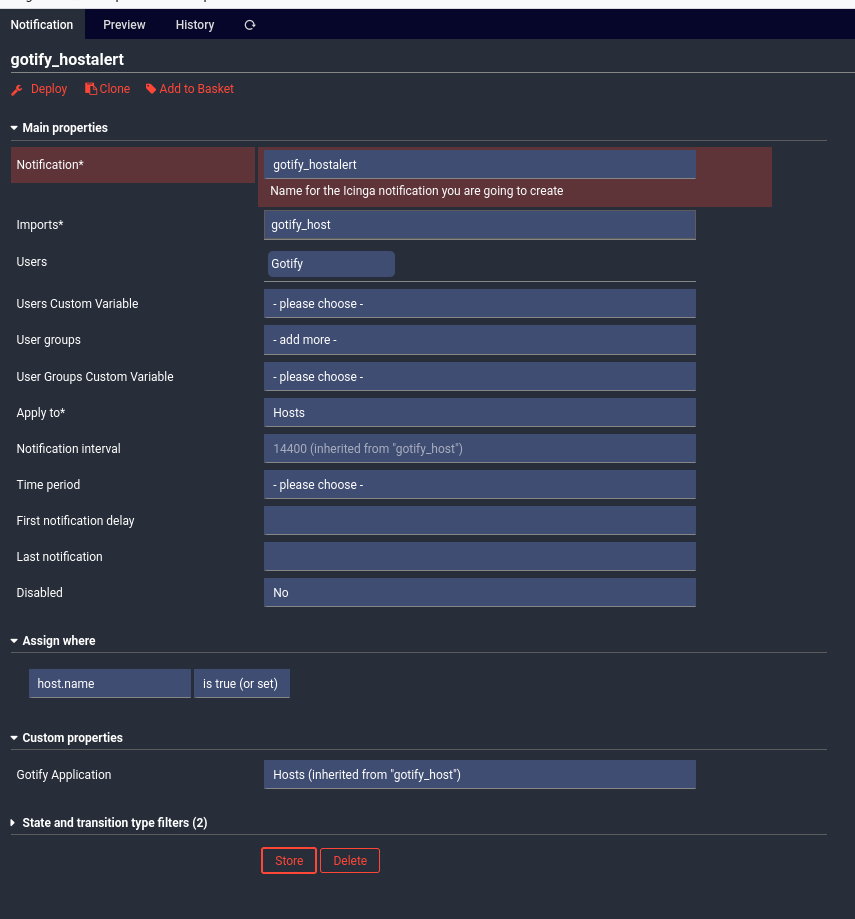855x919 pixels.
Task: Open the History tab
Action: (195, 25)
